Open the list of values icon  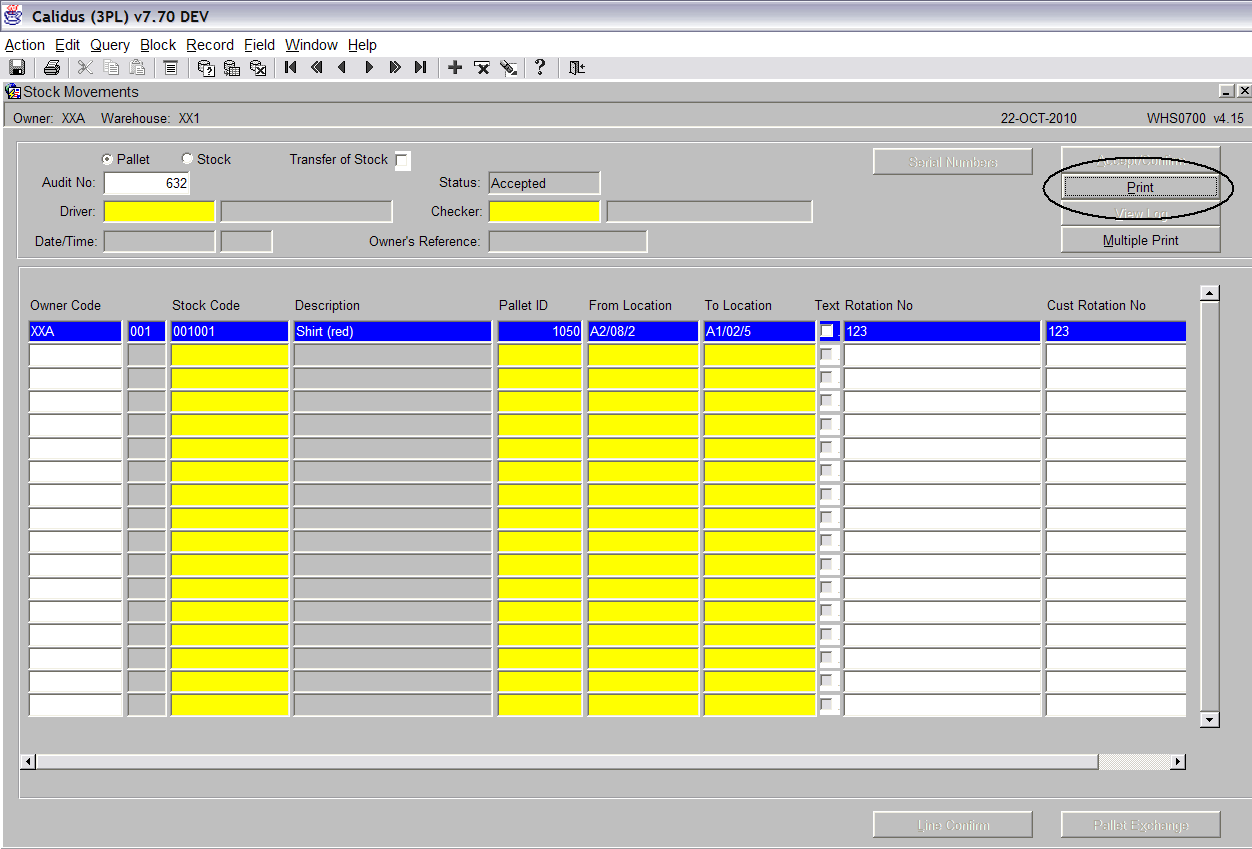(171, 68)
